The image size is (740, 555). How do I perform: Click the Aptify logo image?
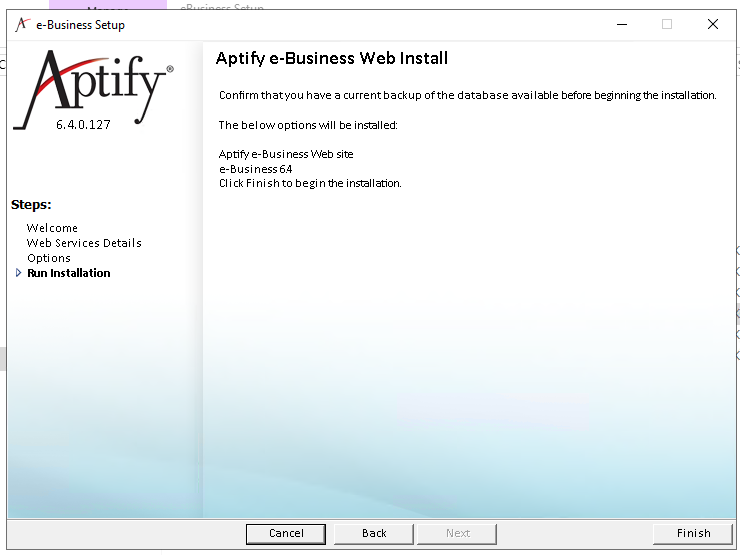pyautogui.click(x=93, y=89)
